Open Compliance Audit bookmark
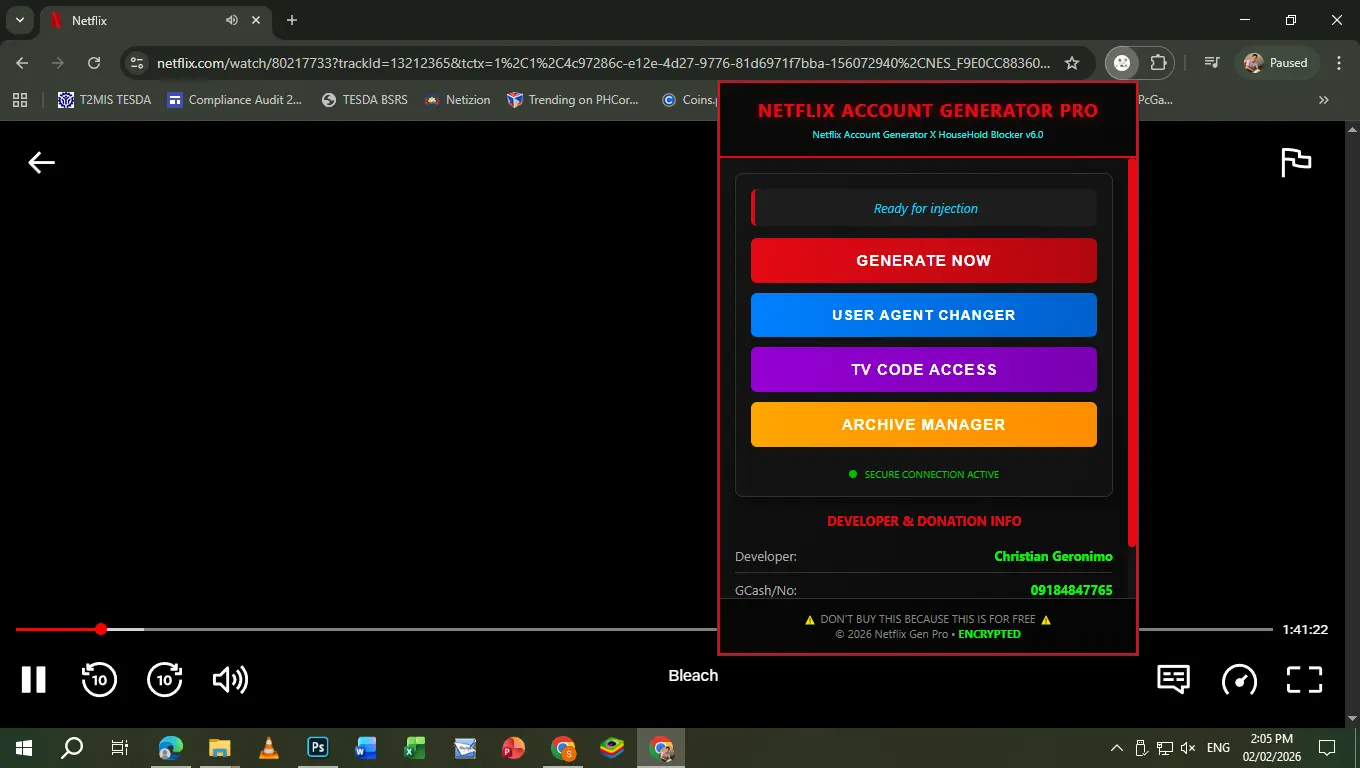1360x768 pixels. (x=235, y=100)
